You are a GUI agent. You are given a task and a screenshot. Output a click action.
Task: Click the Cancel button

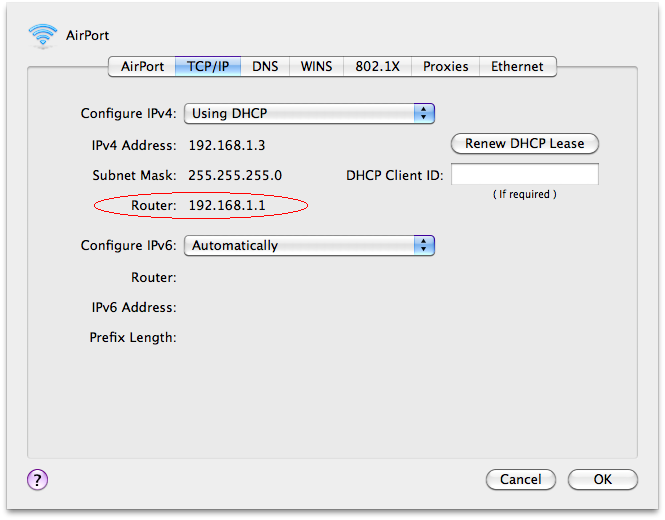click(520, 479)
